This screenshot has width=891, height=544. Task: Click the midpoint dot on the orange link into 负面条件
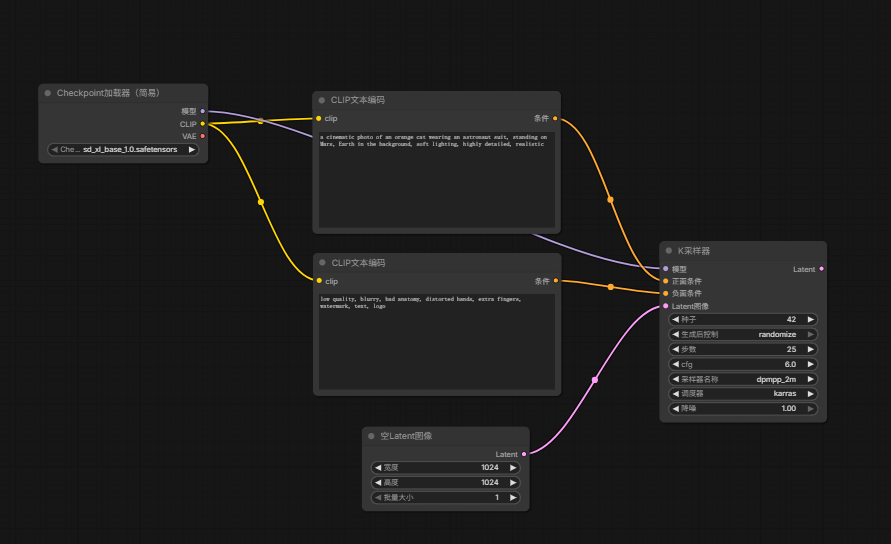point(611,287)
